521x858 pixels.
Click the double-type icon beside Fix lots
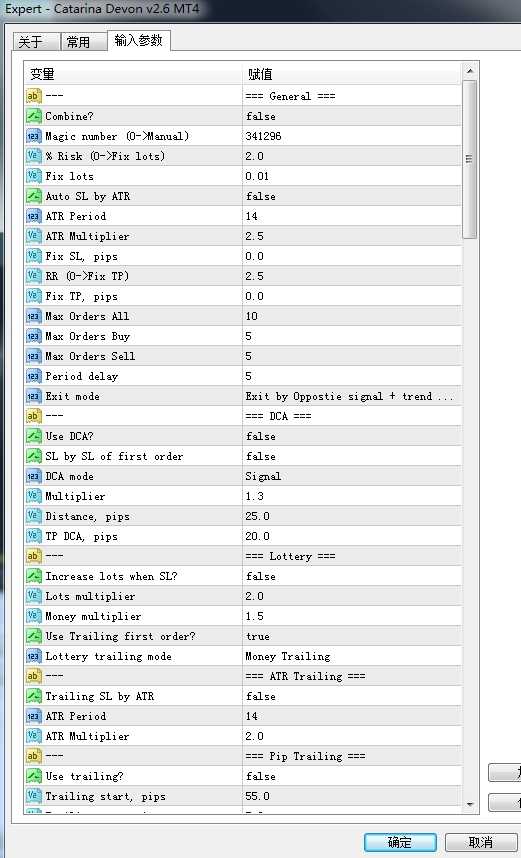point(33,176)
